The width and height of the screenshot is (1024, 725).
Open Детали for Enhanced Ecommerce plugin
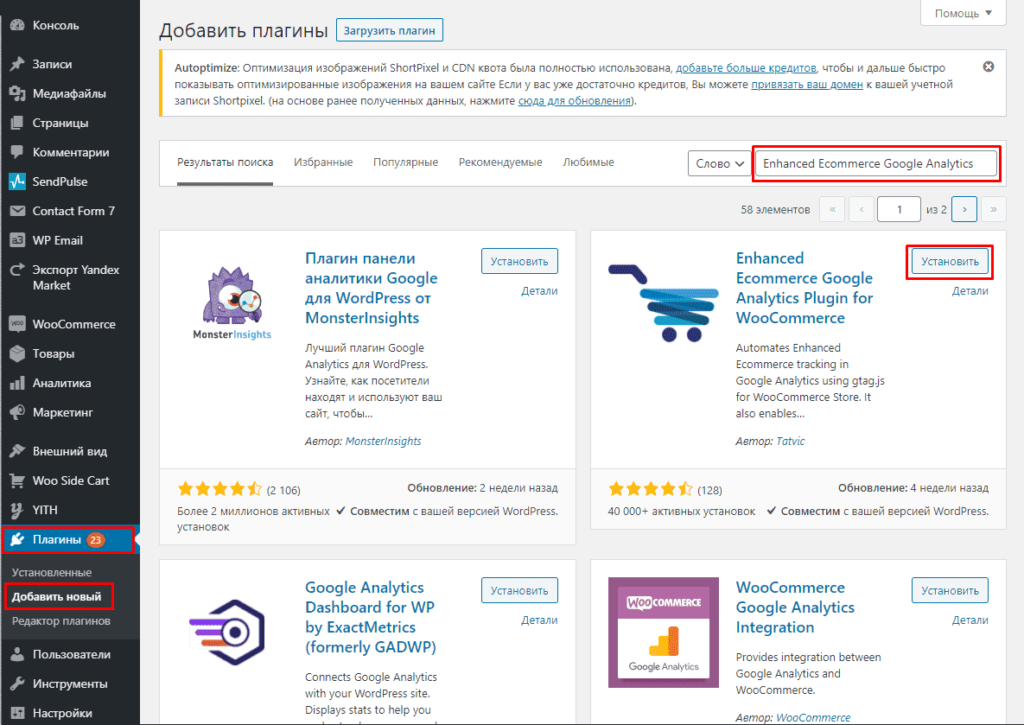click(x=970, y=291)
